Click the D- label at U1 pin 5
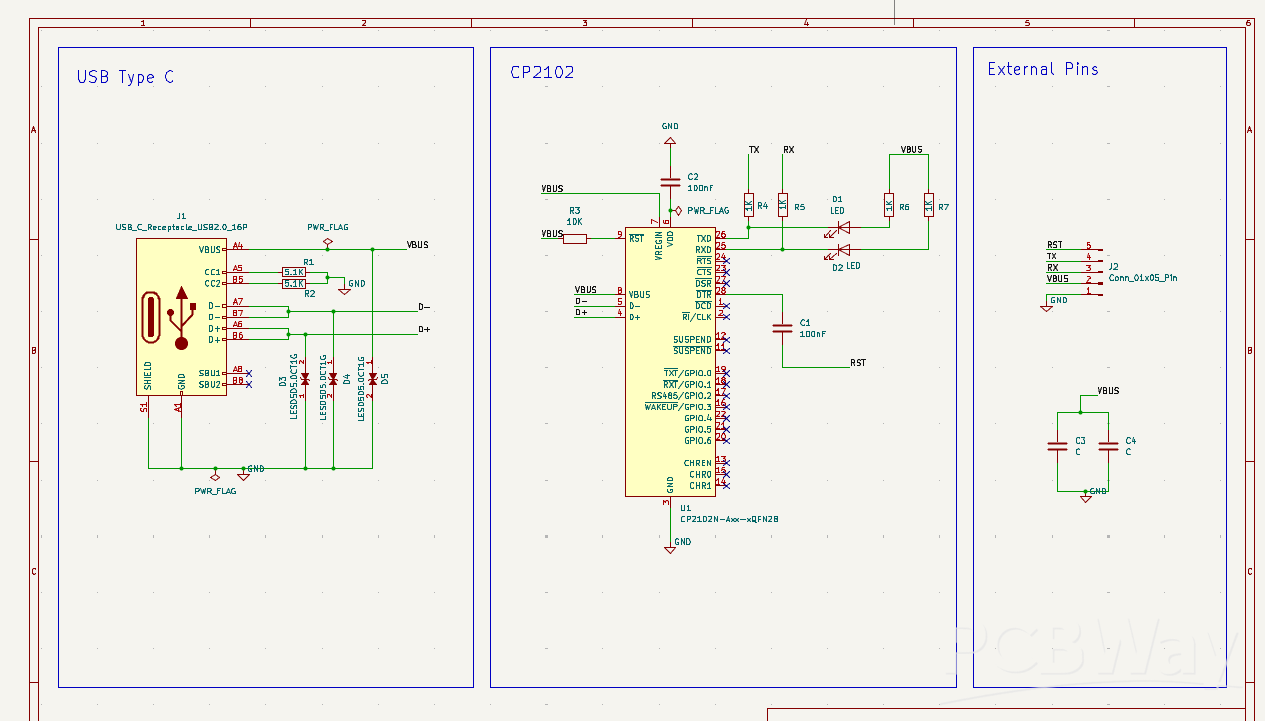 (581, 301)
